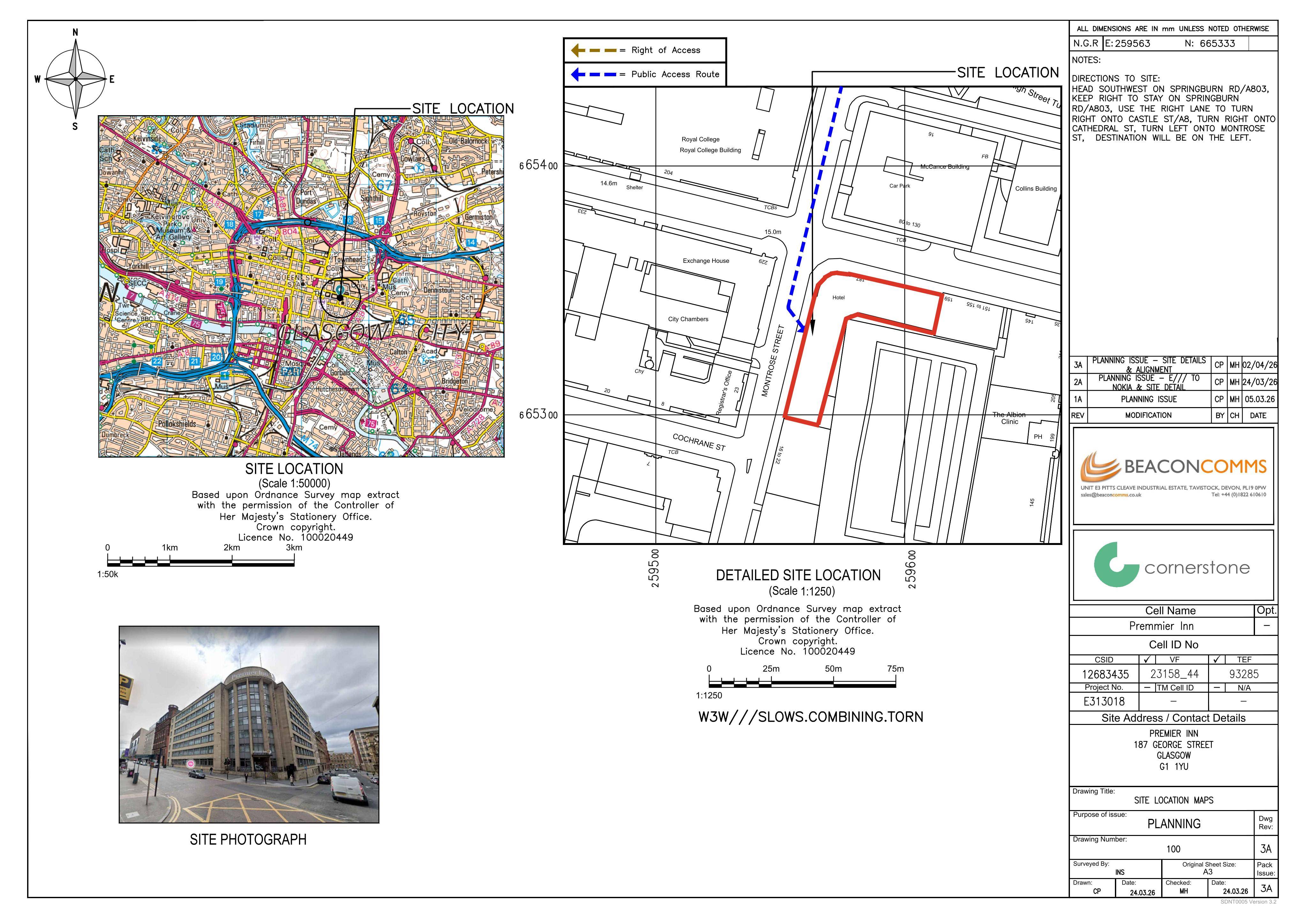Click the MONTROSE STREET label on map

773,360
